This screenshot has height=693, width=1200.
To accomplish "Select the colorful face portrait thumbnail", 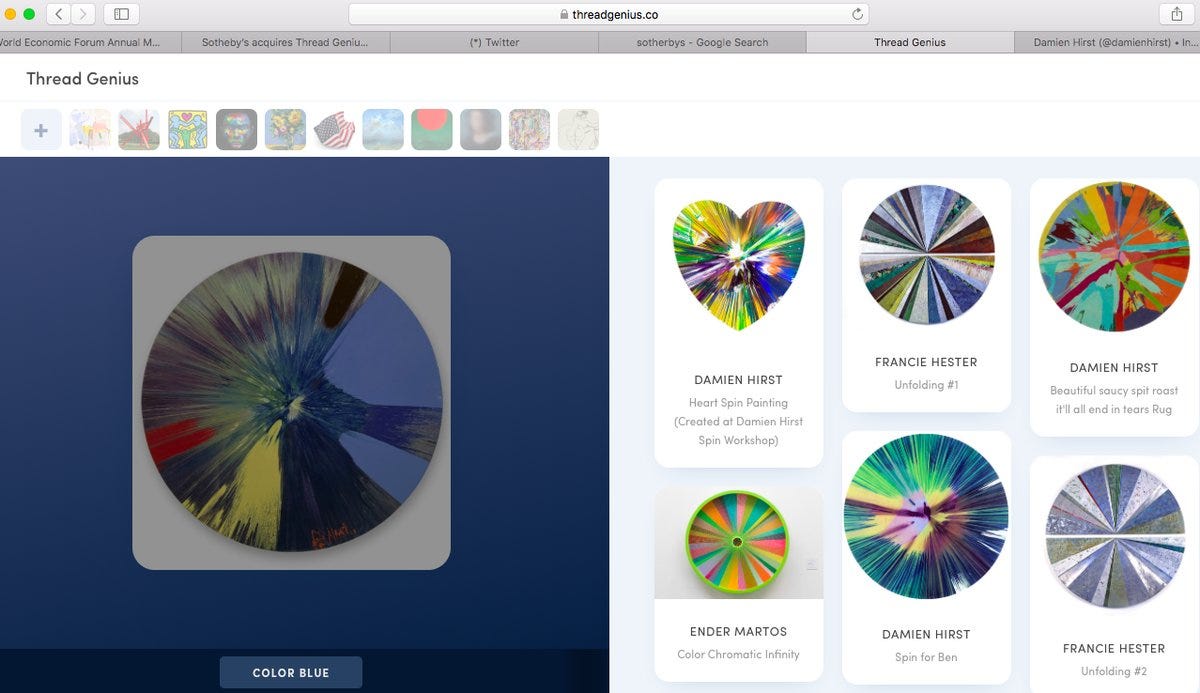I will (x=237, y=130).
